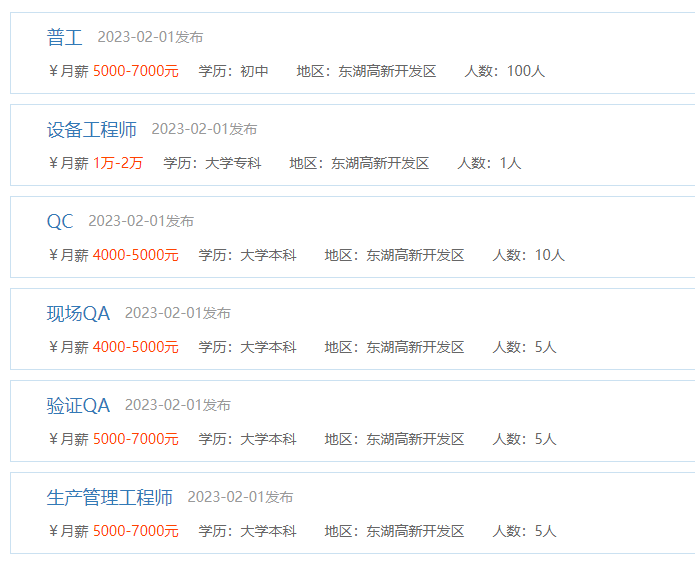Open the 现场QA job listing
The width and height of the screenshot is (695, 563).
(78, 314)
